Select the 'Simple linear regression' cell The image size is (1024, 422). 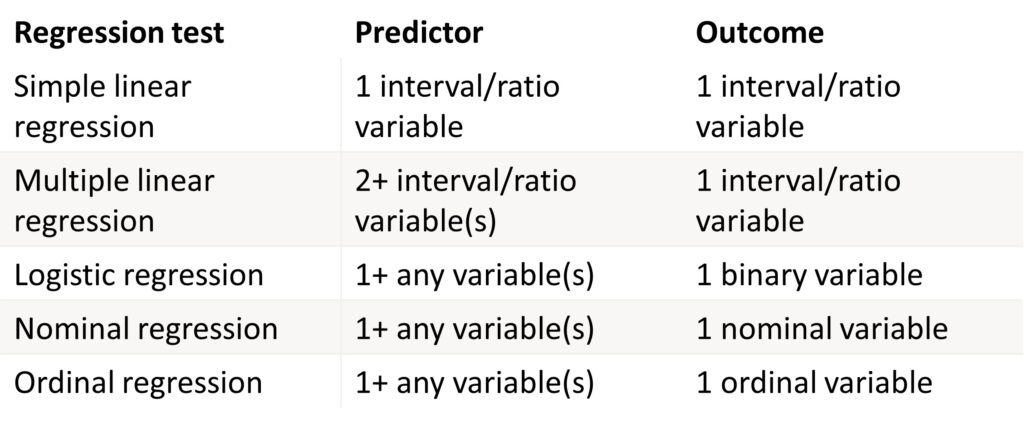click(x=103, y=106)
